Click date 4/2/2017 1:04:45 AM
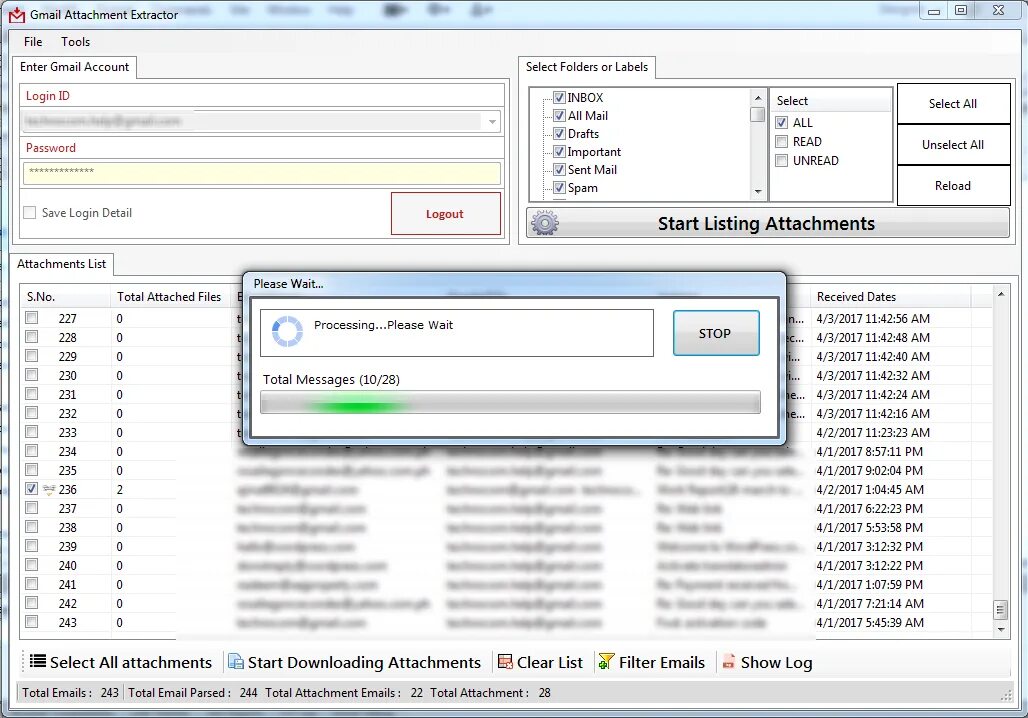This screenshot has height=718, width=1028. tap(869, 489)
